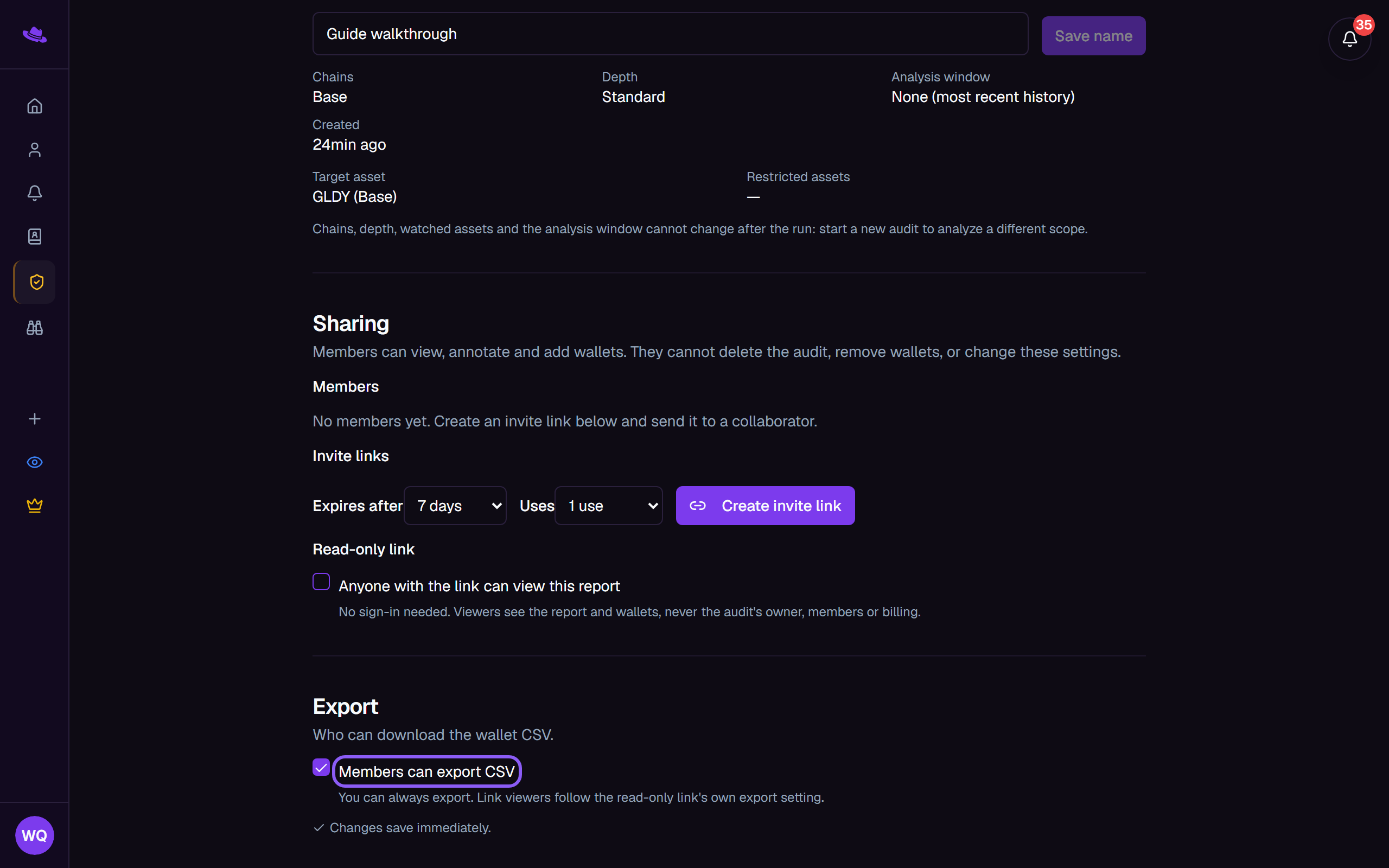Click the Standard depth value
This screenshot has width=1389, height=868.
pyautogui.click(x=633, y=97)
